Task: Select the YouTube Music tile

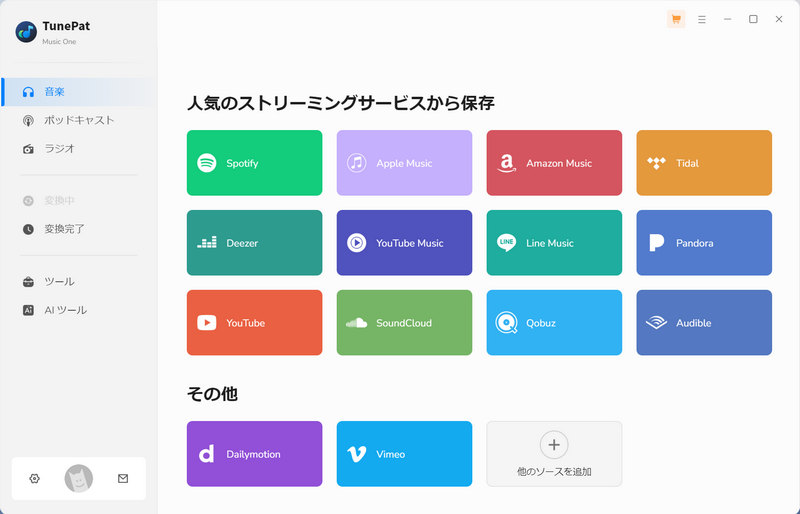Action: [404, 243]
